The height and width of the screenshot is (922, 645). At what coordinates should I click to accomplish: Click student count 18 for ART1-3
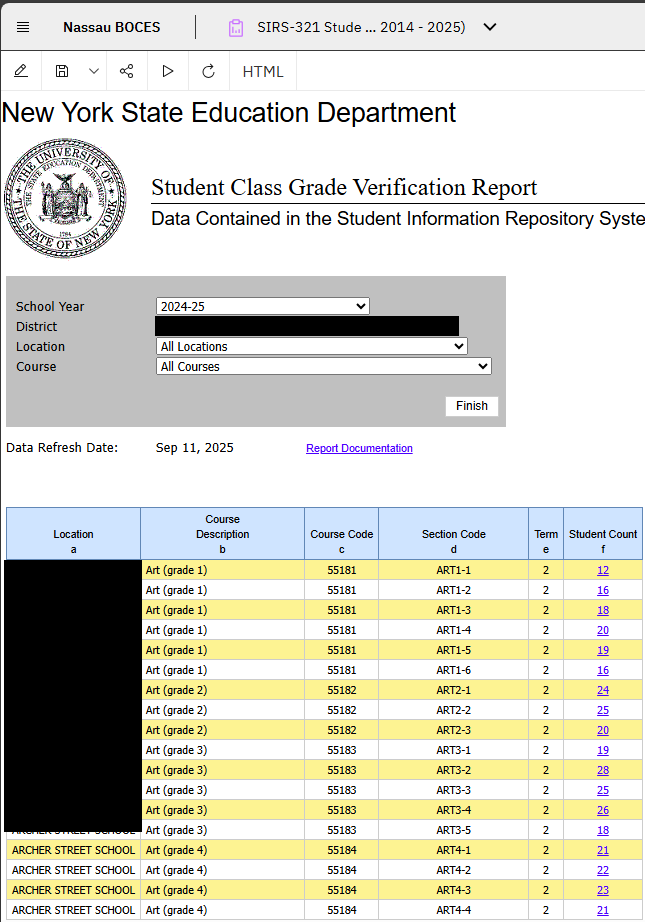[603, 610]
